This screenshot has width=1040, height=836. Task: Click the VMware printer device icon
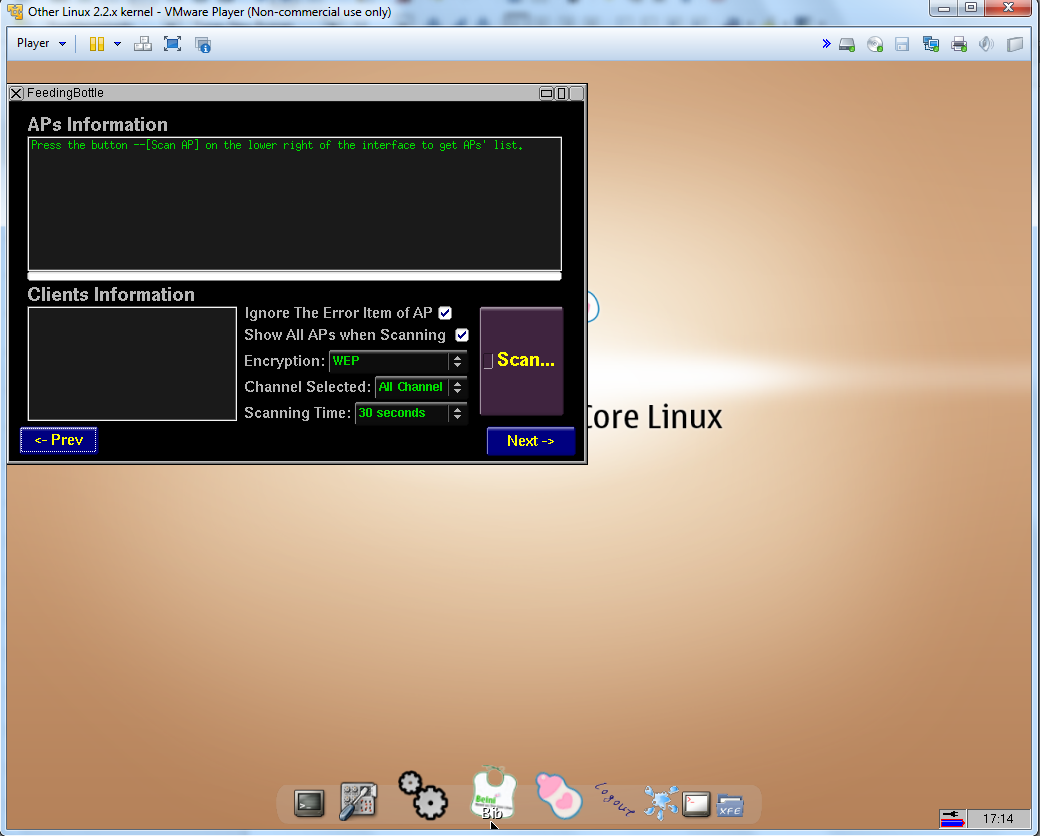pos(959,44)
